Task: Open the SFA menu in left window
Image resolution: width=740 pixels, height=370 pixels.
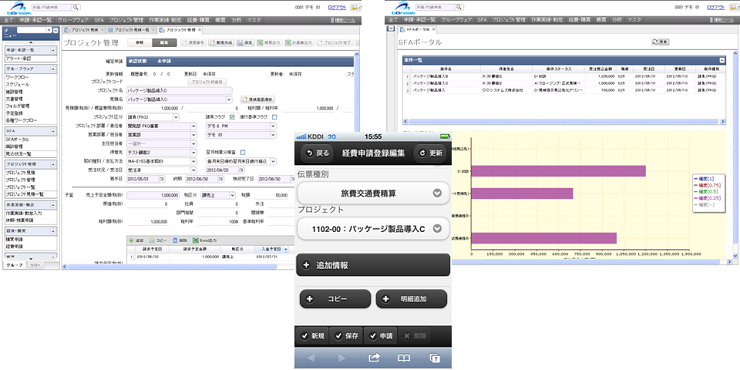Action: pos(99,20)
